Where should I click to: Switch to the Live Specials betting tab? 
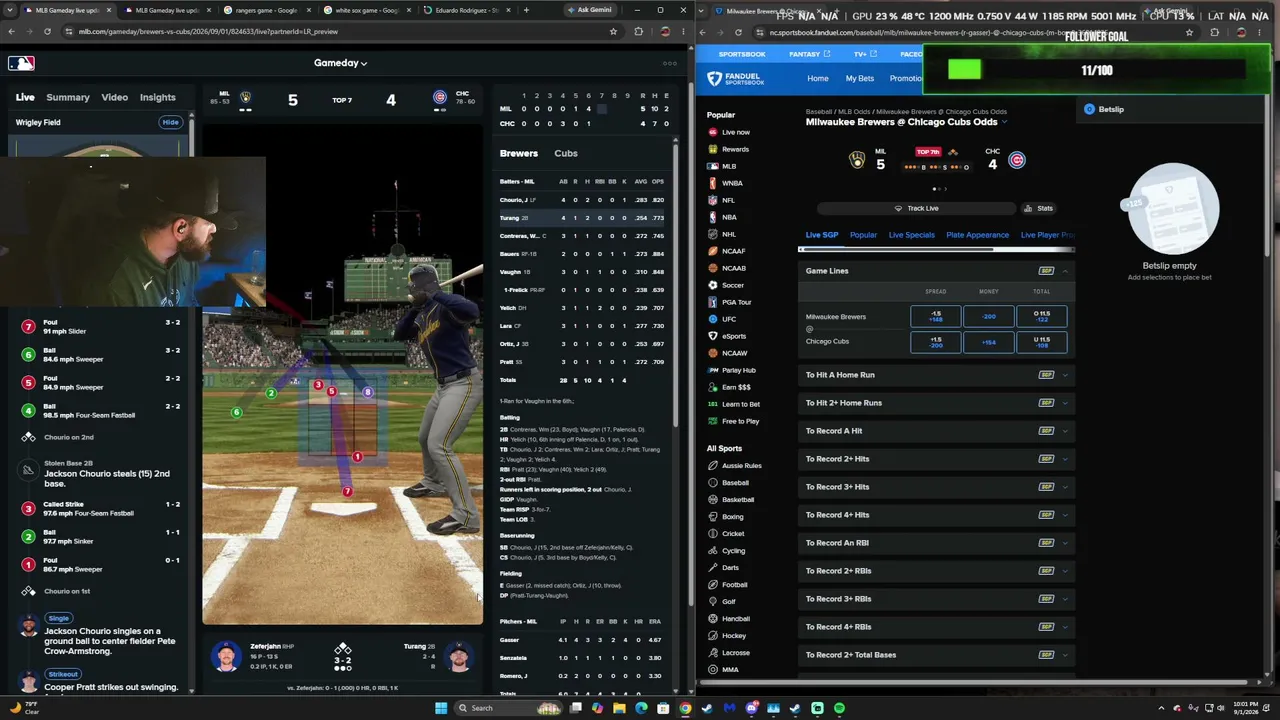(x=912, y=235)
